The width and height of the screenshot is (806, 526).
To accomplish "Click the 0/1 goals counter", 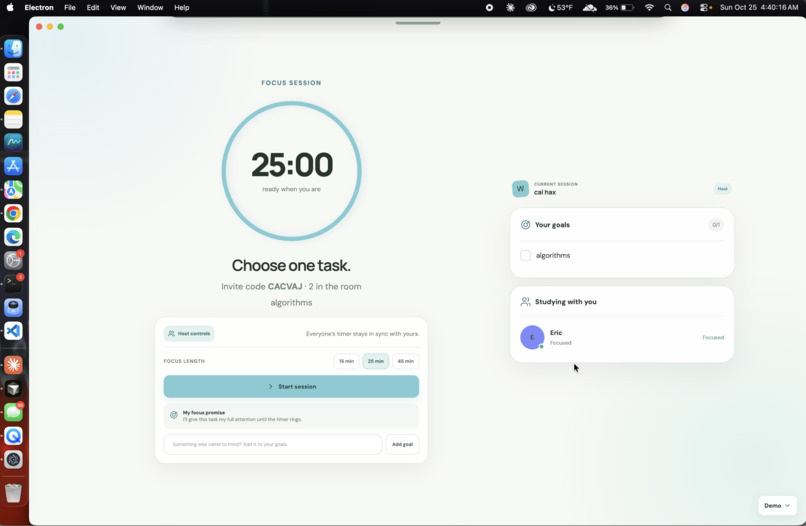I will click(x=716, y=225).
